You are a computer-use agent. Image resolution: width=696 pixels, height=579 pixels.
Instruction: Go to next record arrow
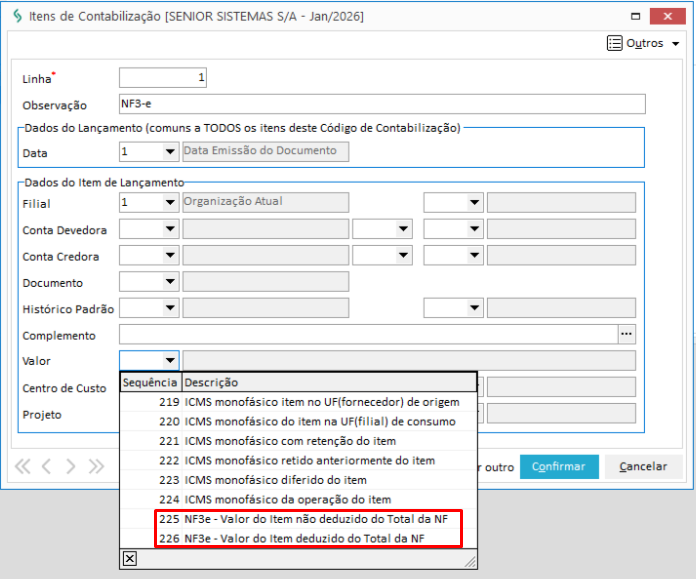pos(71,467)
